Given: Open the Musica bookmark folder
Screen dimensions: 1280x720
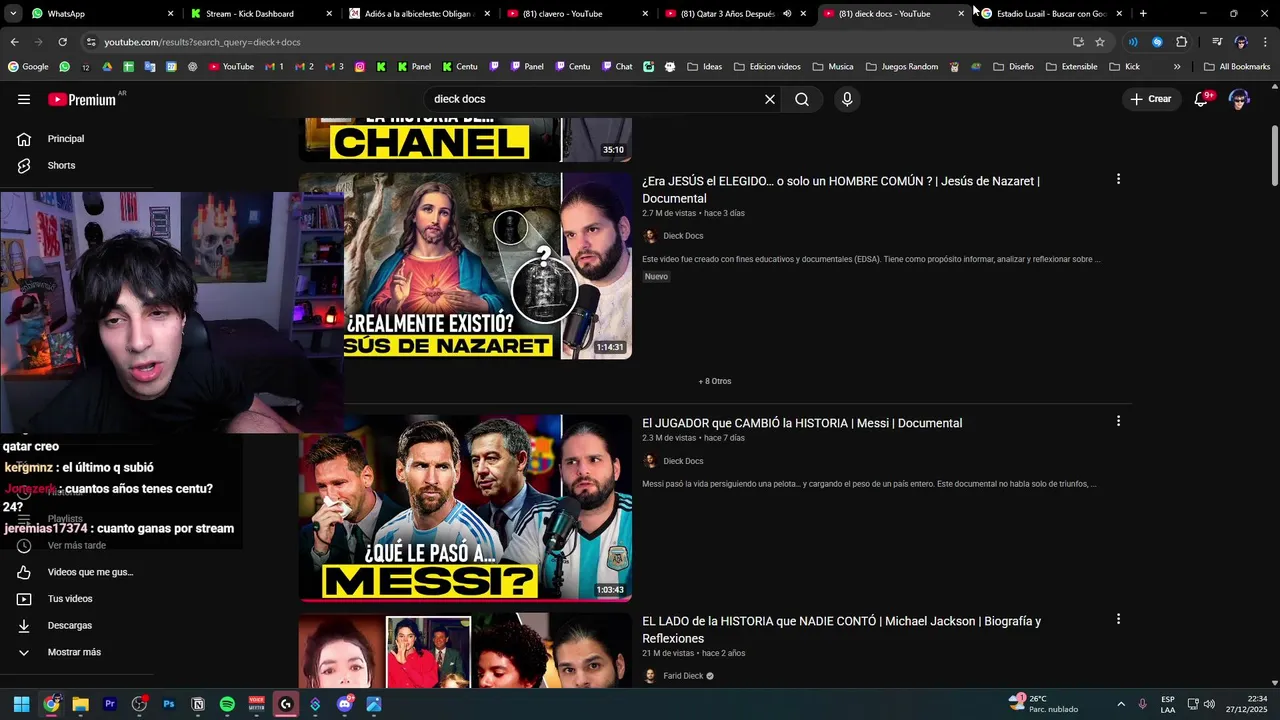Looking at the screenshot, I should click(x=833, y=67).
